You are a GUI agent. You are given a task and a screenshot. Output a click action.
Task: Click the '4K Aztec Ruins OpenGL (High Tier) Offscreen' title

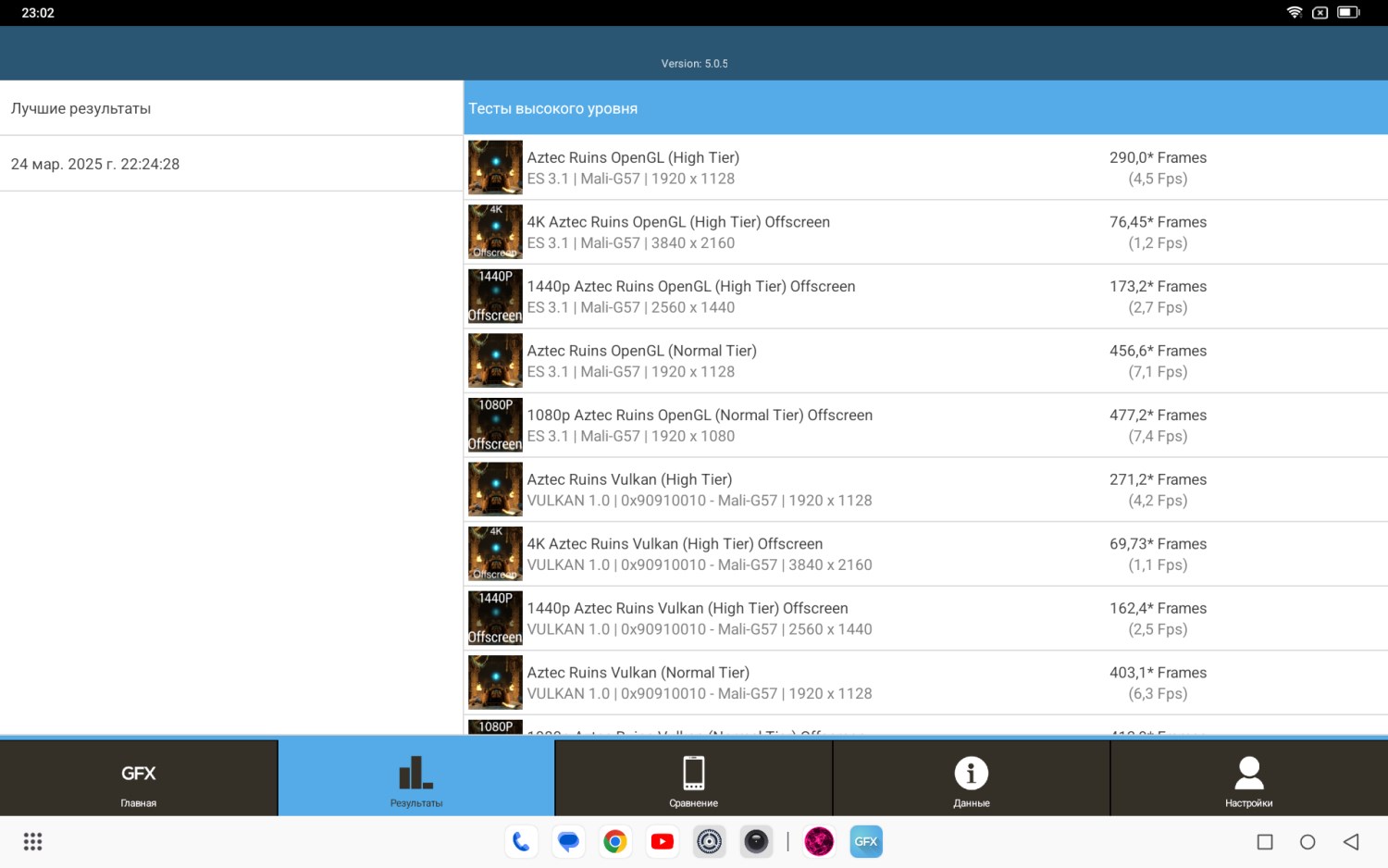click(x=678, y=222)
